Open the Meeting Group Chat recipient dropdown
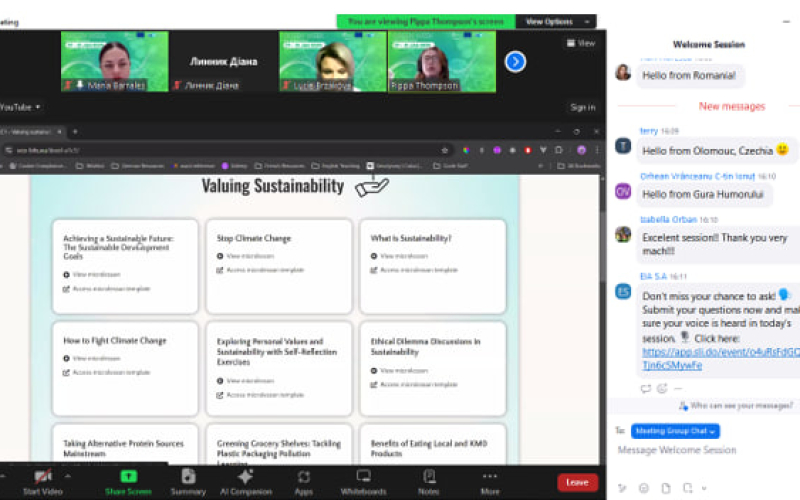This screenshot has width=800, height=500. click(x=675, y=431)
